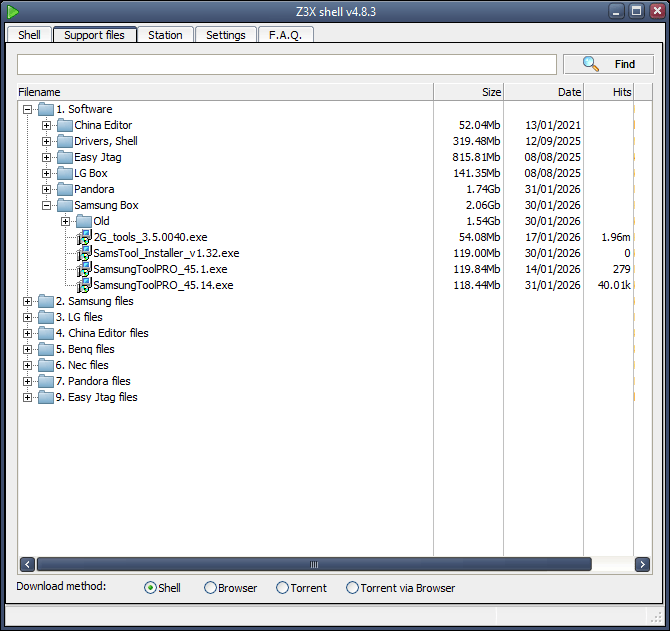Click the 3. LG files folder icon
Image resolution: width=670 pixels, height=631 pixels.
46,317
